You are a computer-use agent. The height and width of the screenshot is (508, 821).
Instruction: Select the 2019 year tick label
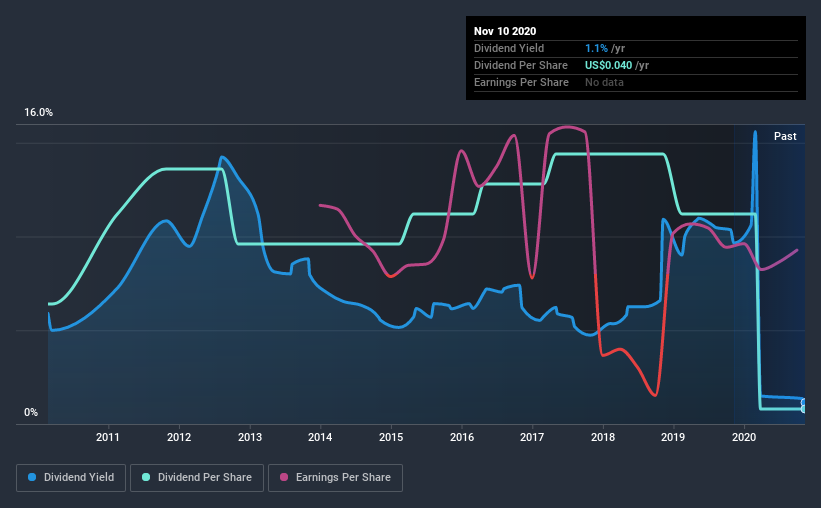click(x=673, y=437)
